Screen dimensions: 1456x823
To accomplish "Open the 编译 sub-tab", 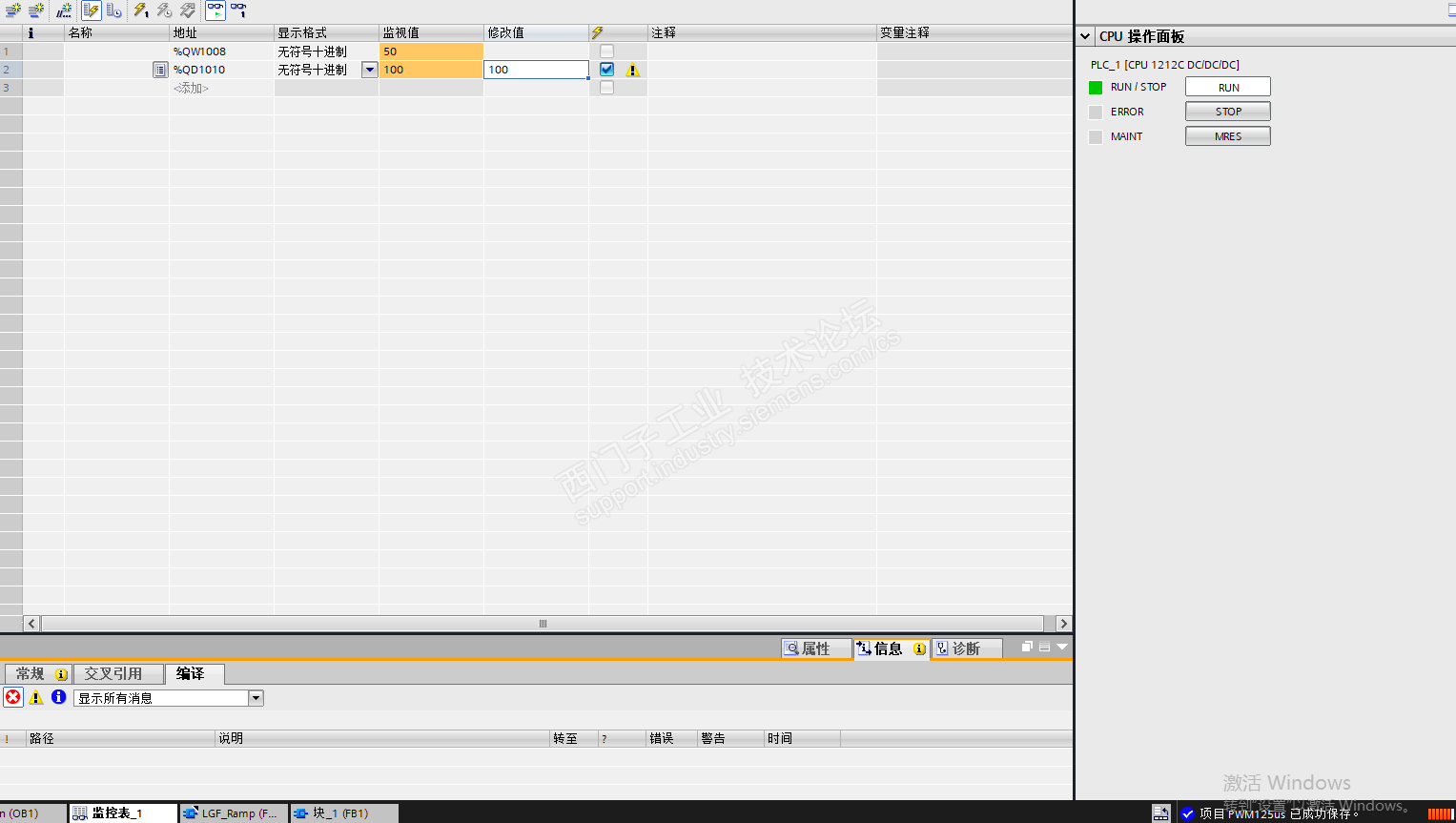I will point(195,674).
